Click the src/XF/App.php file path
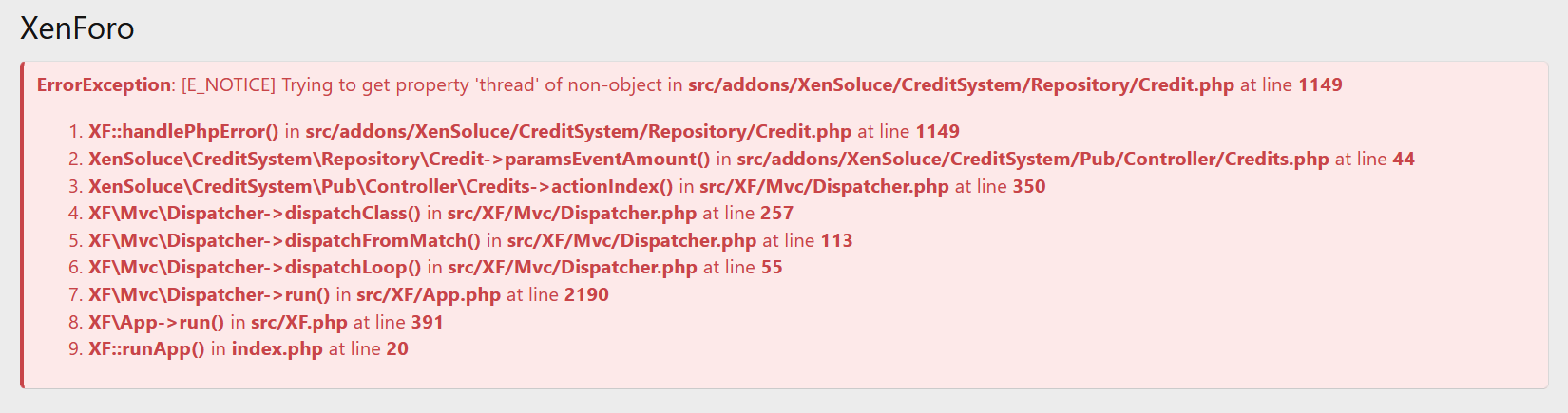1568x413 pixels. click(429, 294)
